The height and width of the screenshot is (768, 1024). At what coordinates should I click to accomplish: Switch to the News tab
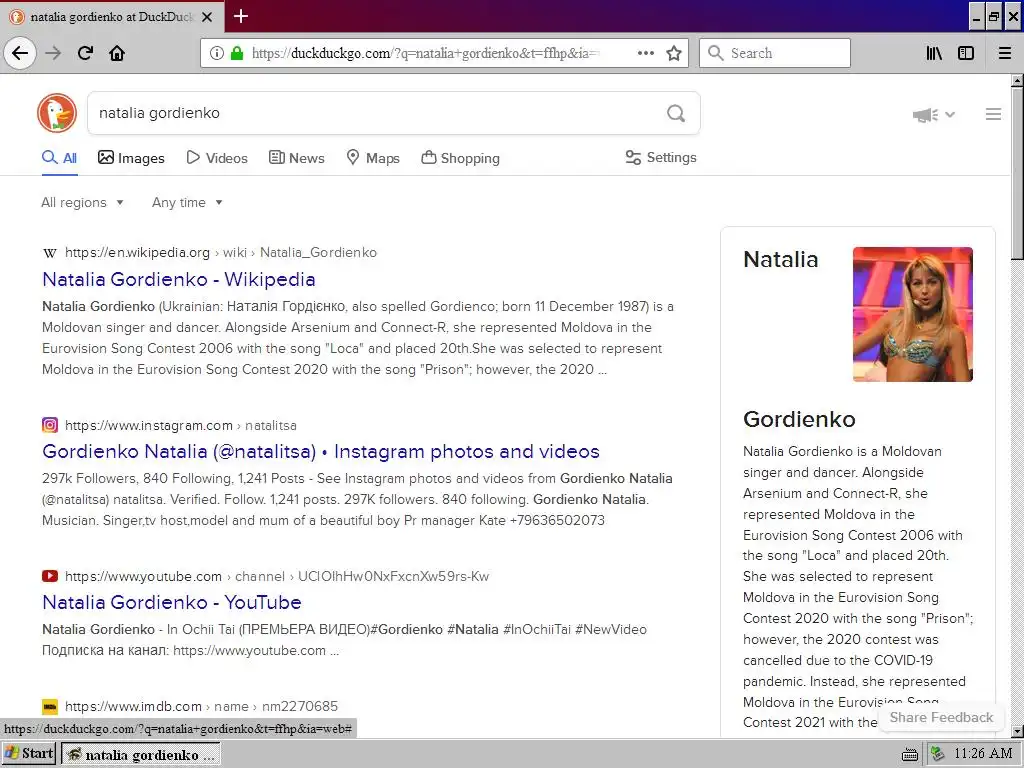coord(297,158)
